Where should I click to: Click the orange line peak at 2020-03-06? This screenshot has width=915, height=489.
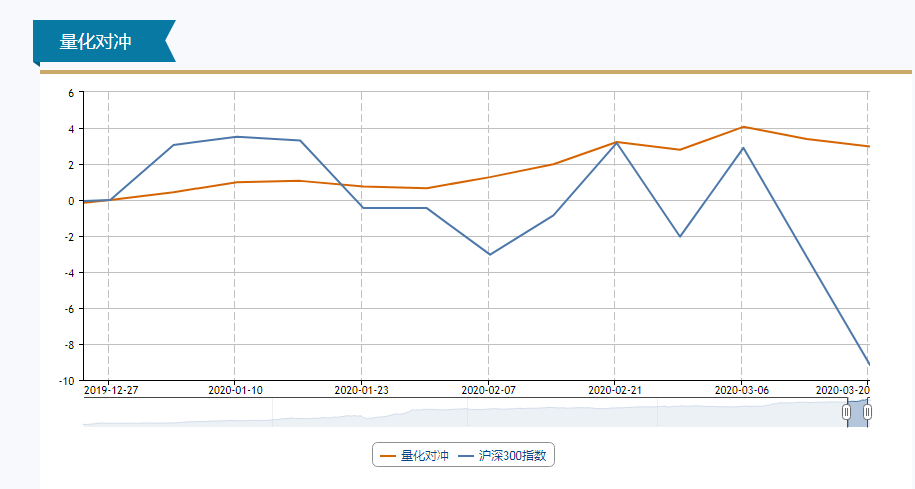click(x=742, y=127)
